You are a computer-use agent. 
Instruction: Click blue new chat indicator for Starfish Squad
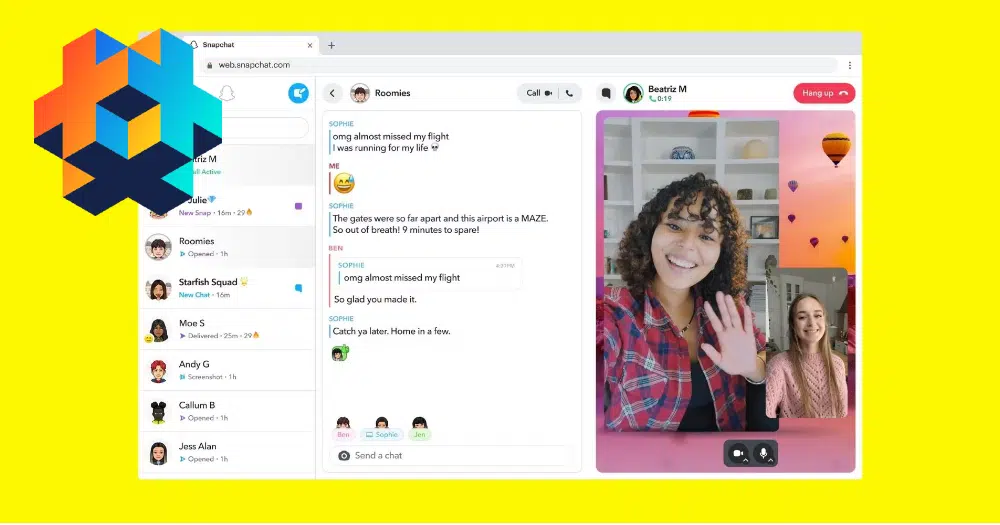tap(298, 288)
